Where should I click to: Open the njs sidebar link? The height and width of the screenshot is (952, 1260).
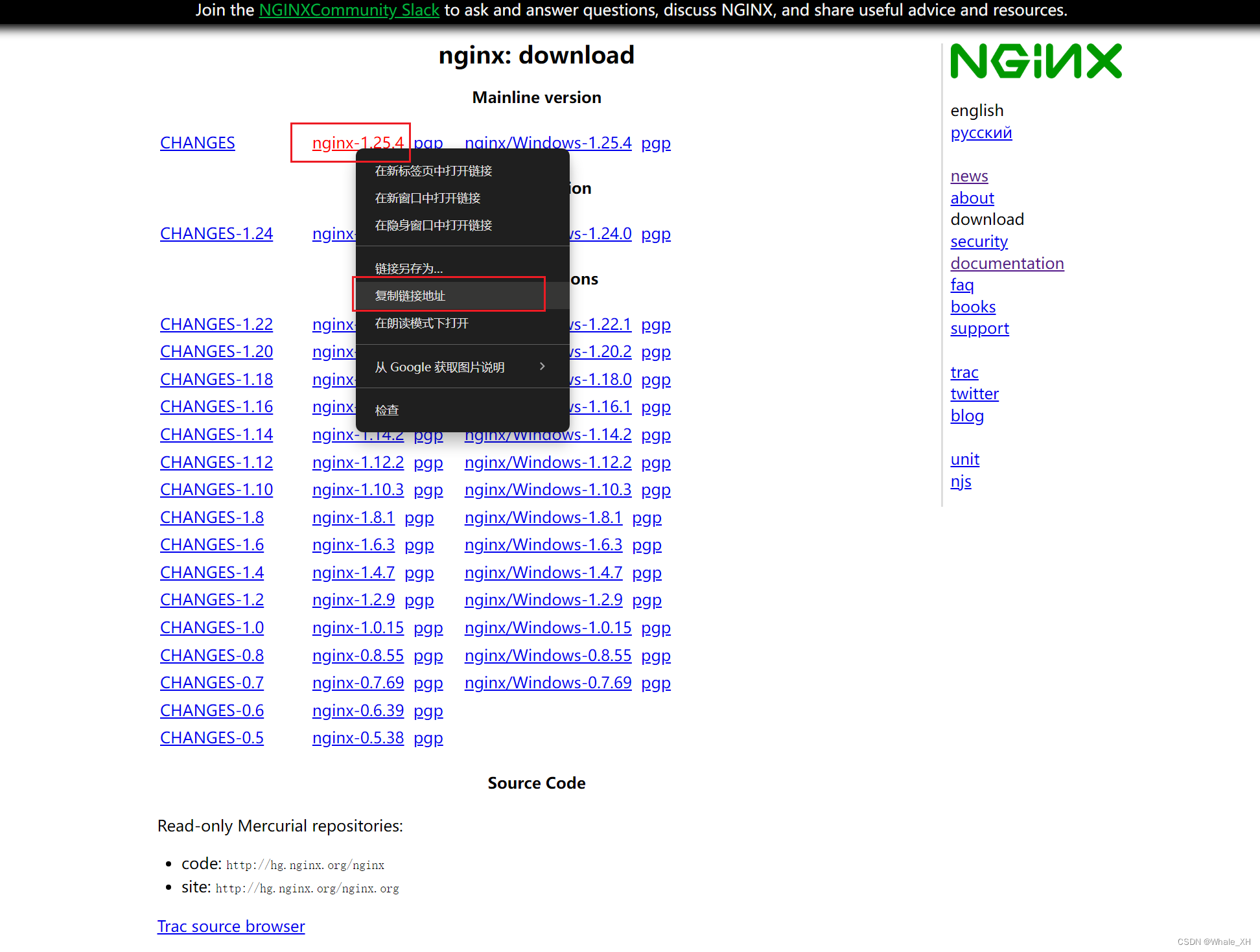(961, 481)
